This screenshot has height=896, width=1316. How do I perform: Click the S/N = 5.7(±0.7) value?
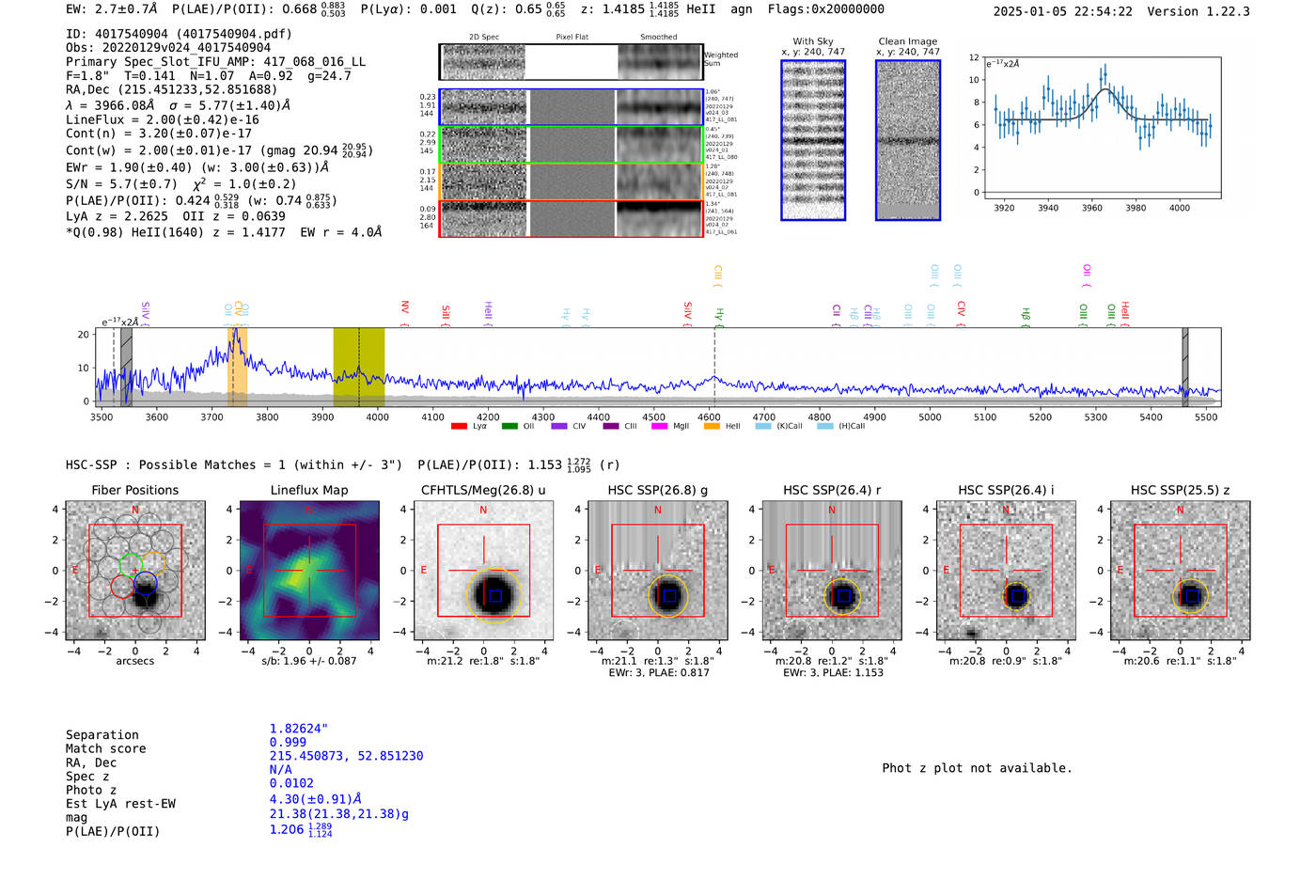click(121, 184)
